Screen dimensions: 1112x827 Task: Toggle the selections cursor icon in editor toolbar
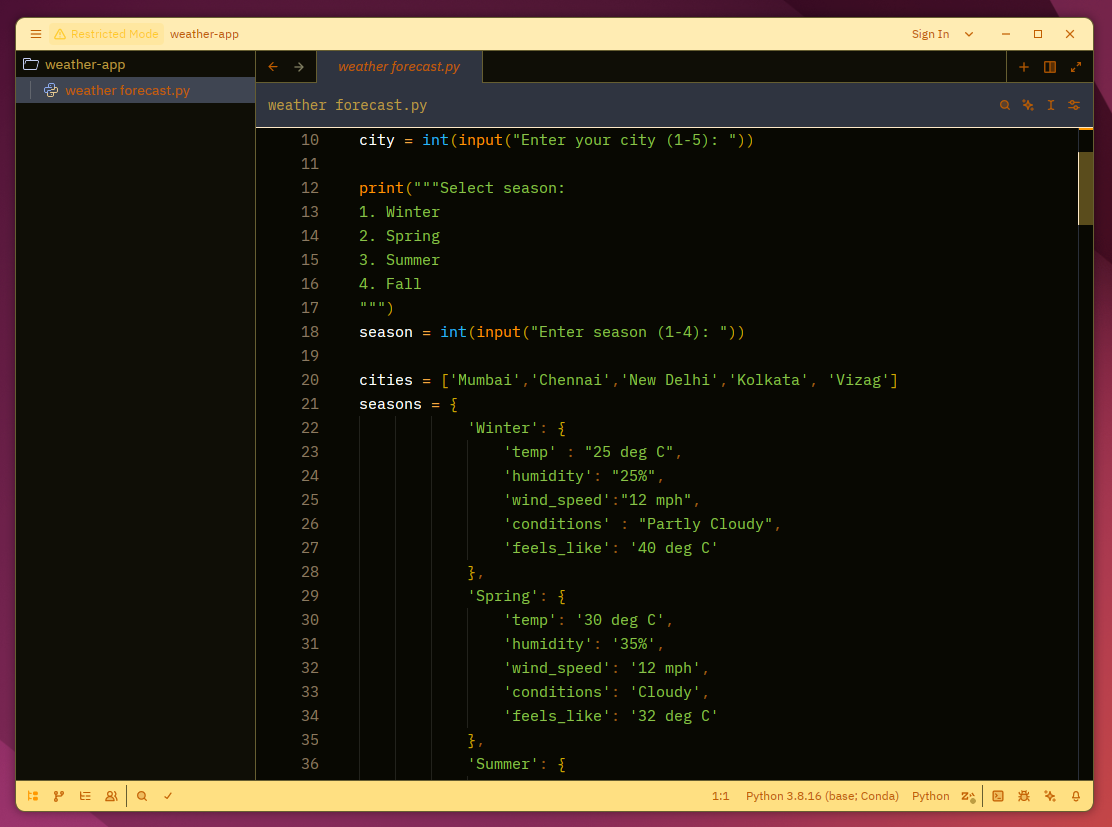point(1051,105)
